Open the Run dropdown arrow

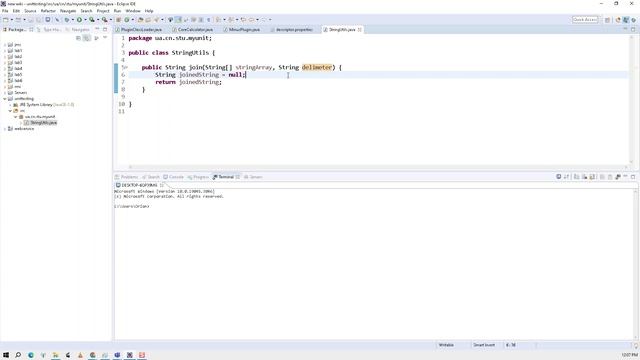tap(85, 20)
